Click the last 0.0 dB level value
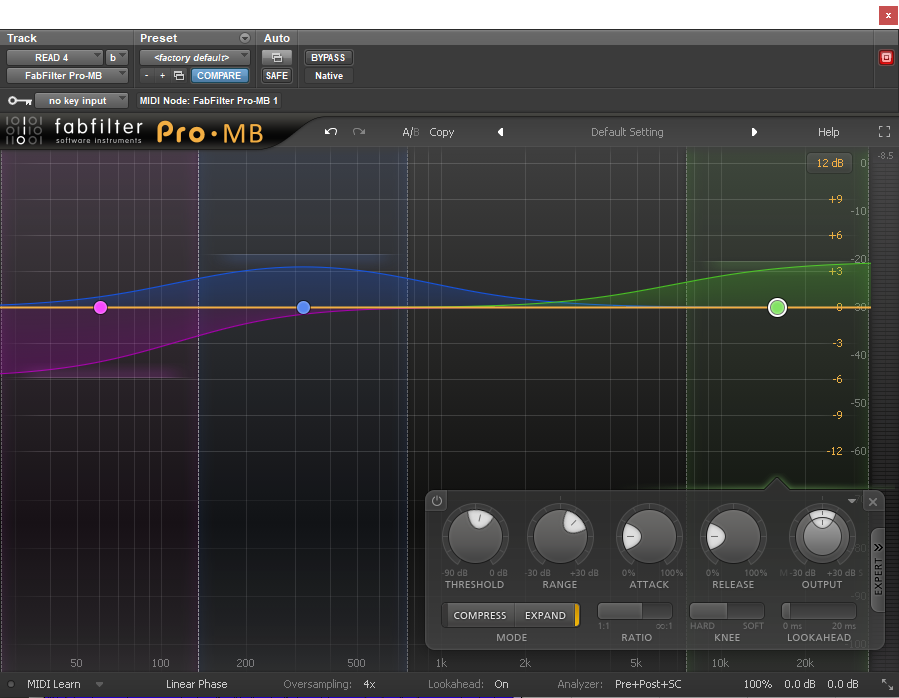Screen dimensions: 899x698 click(x=842, y=684)
